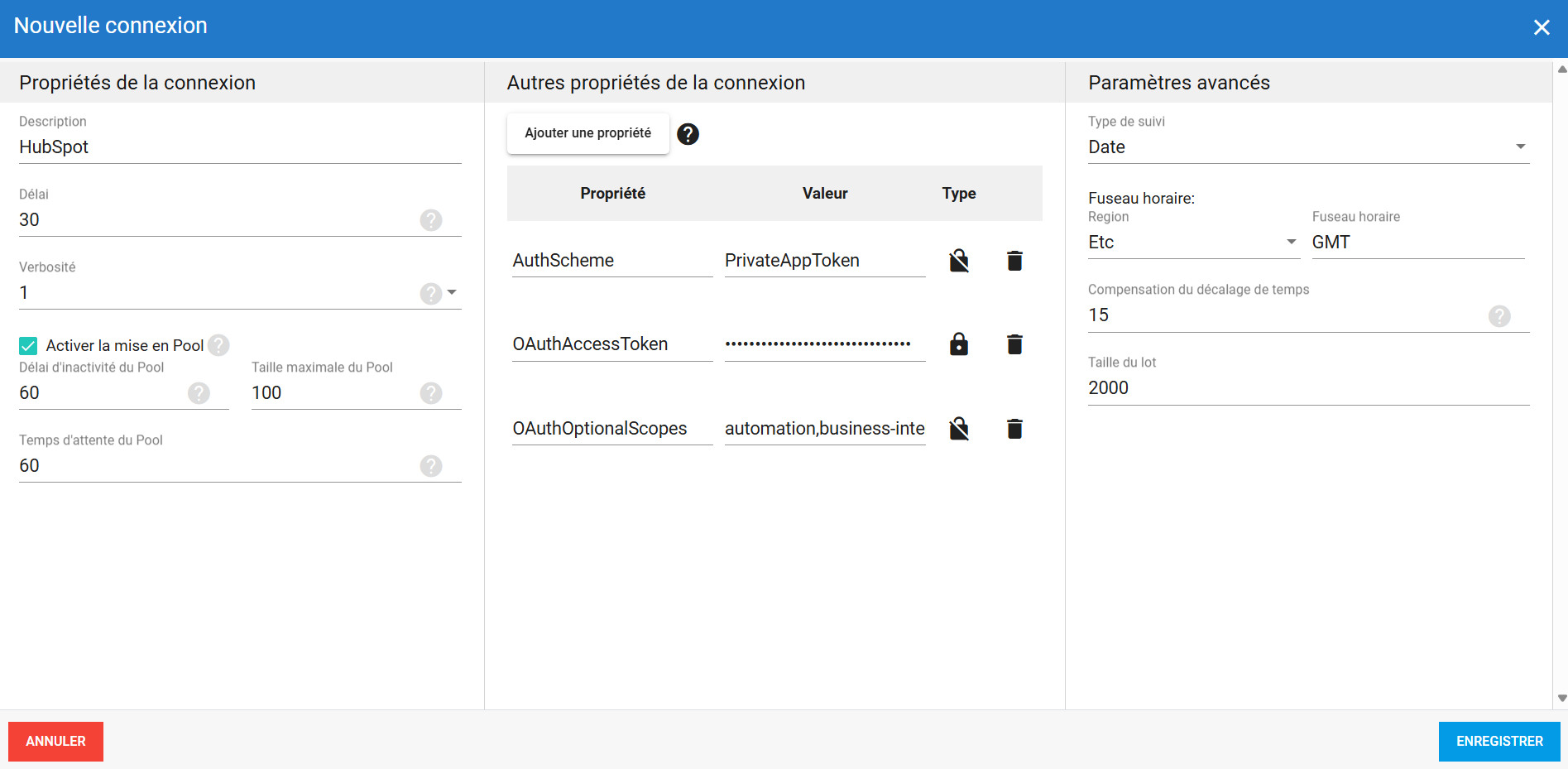
Task: Click the scrollbar down arrow
Action: tap(1561, 699)
